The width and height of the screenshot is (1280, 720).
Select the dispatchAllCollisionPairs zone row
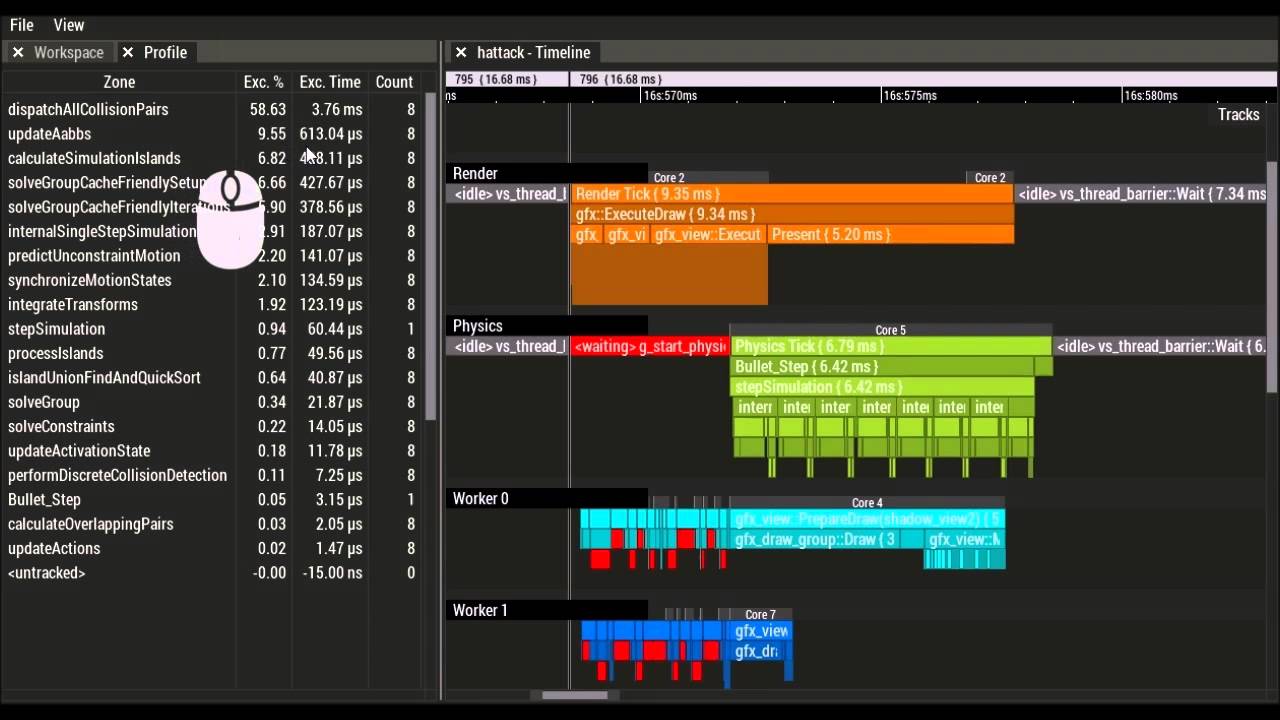212,110
